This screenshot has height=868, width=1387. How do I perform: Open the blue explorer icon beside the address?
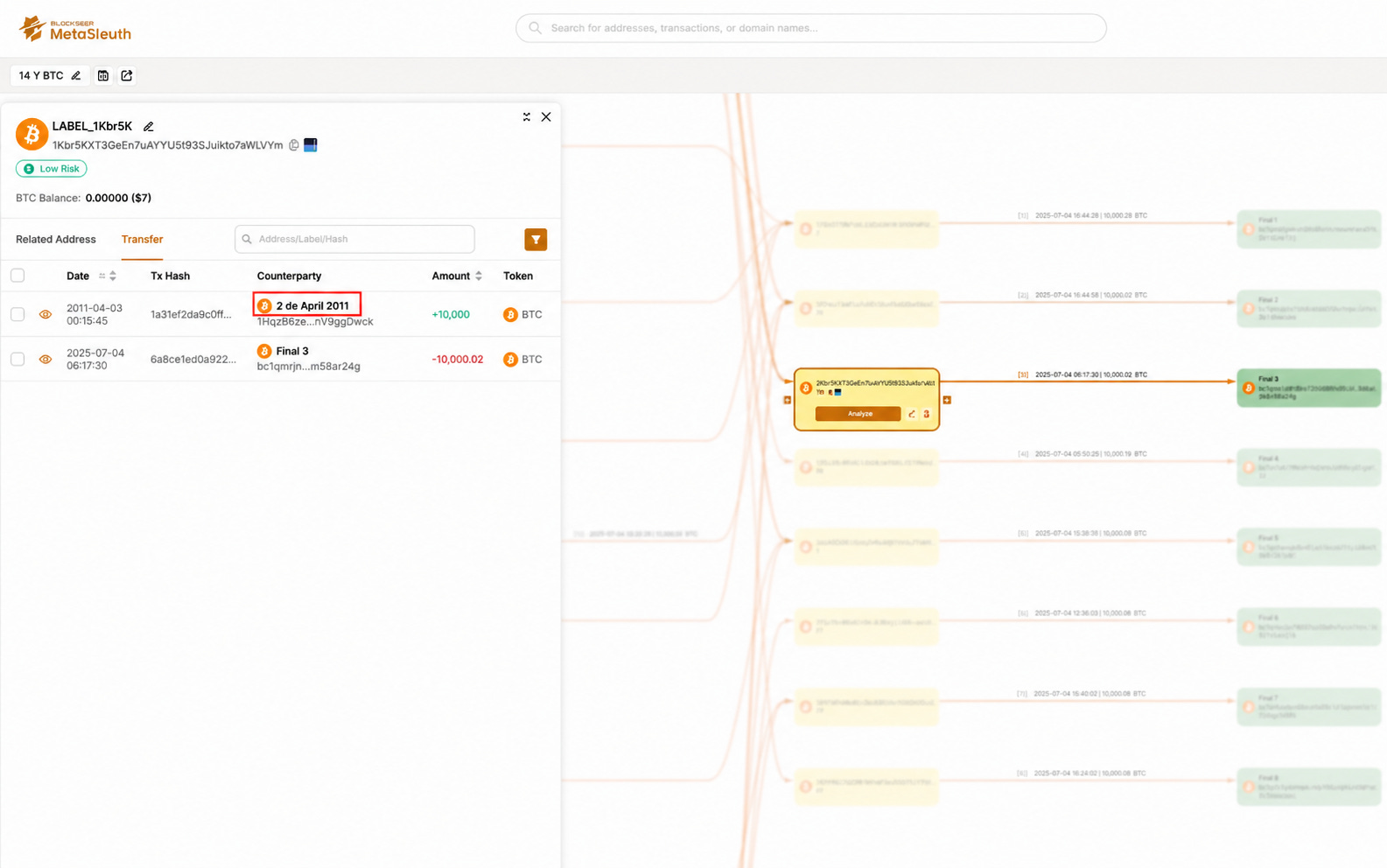point(310,145)
